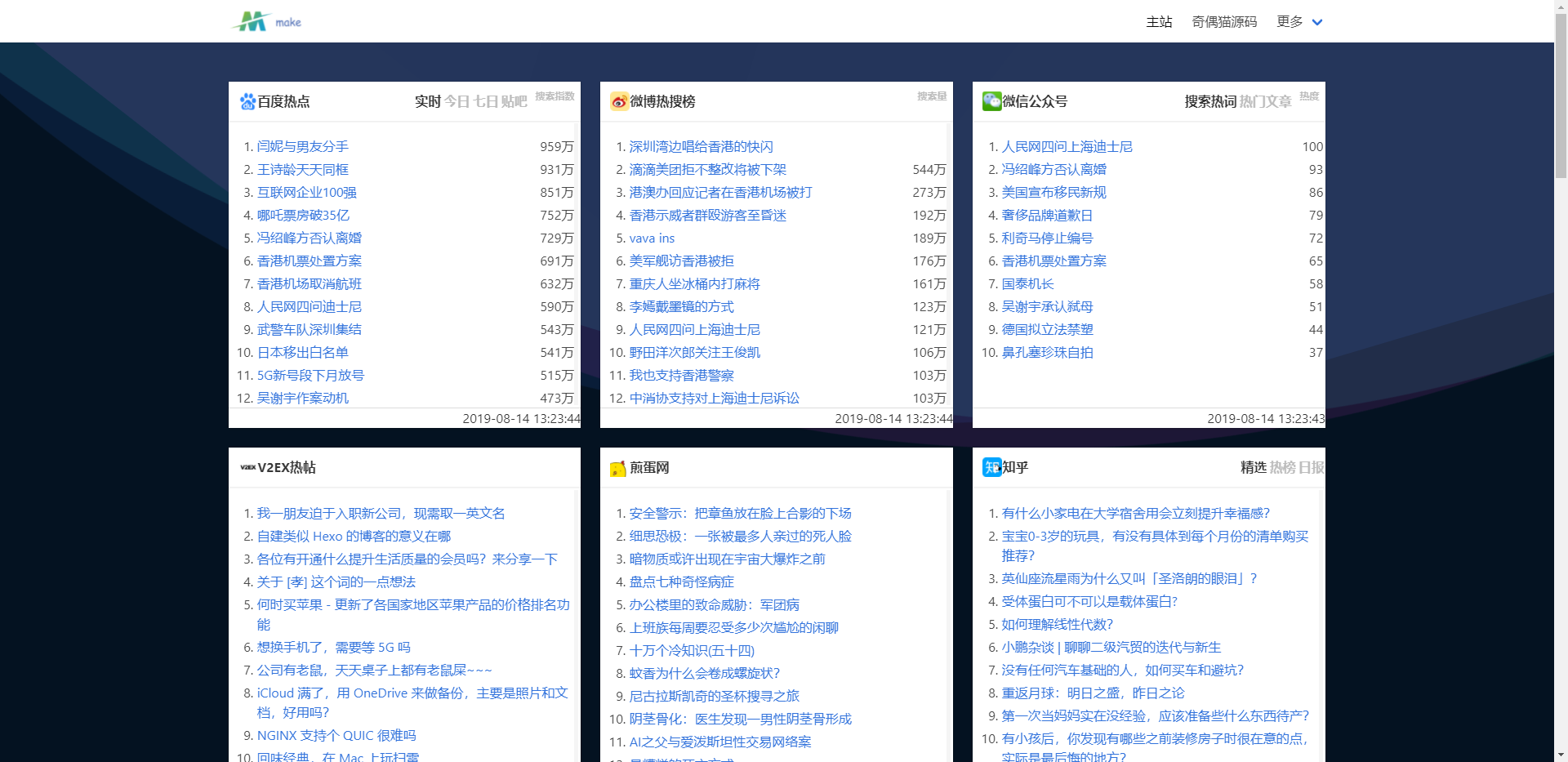The image size is (1568, 762).
Task: Open link 德国拟立法禁塑
Action: pyautogui.click(x=1048, y=329)
